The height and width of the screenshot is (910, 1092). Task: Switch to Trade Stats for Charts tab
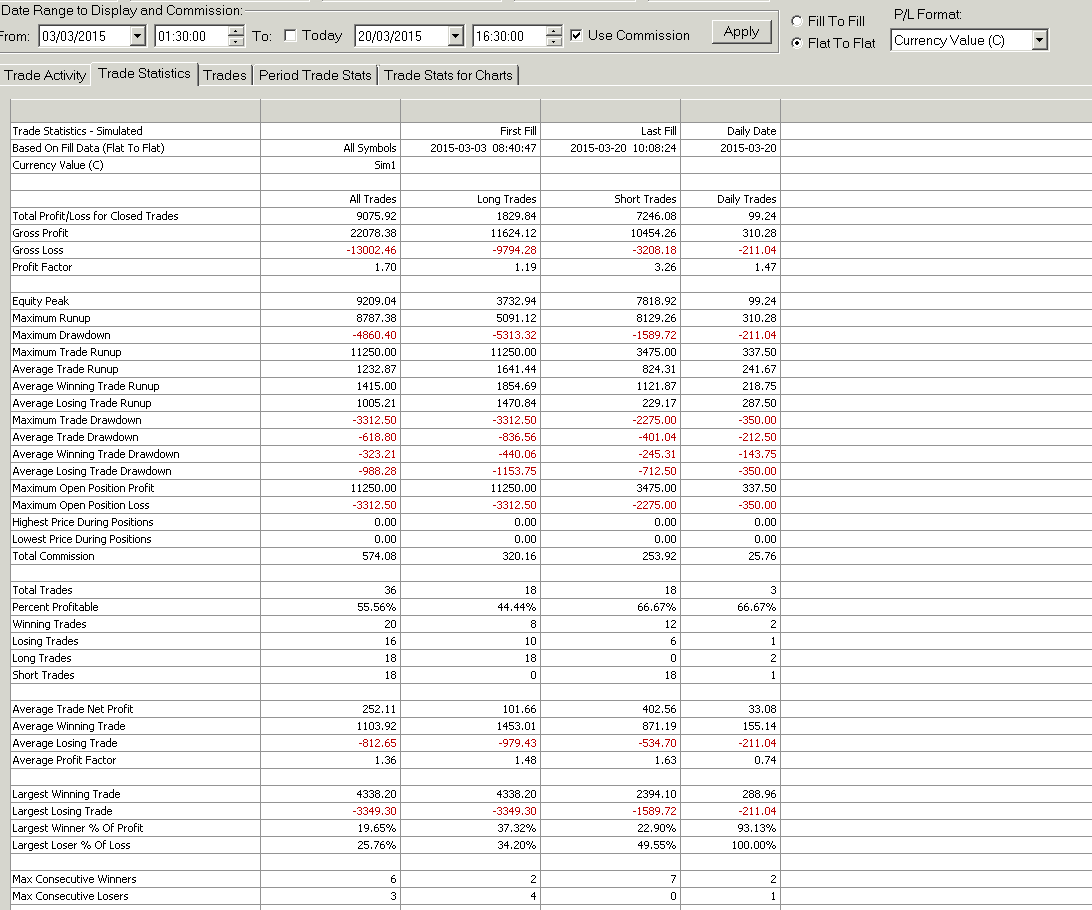[x=448, y=75]
